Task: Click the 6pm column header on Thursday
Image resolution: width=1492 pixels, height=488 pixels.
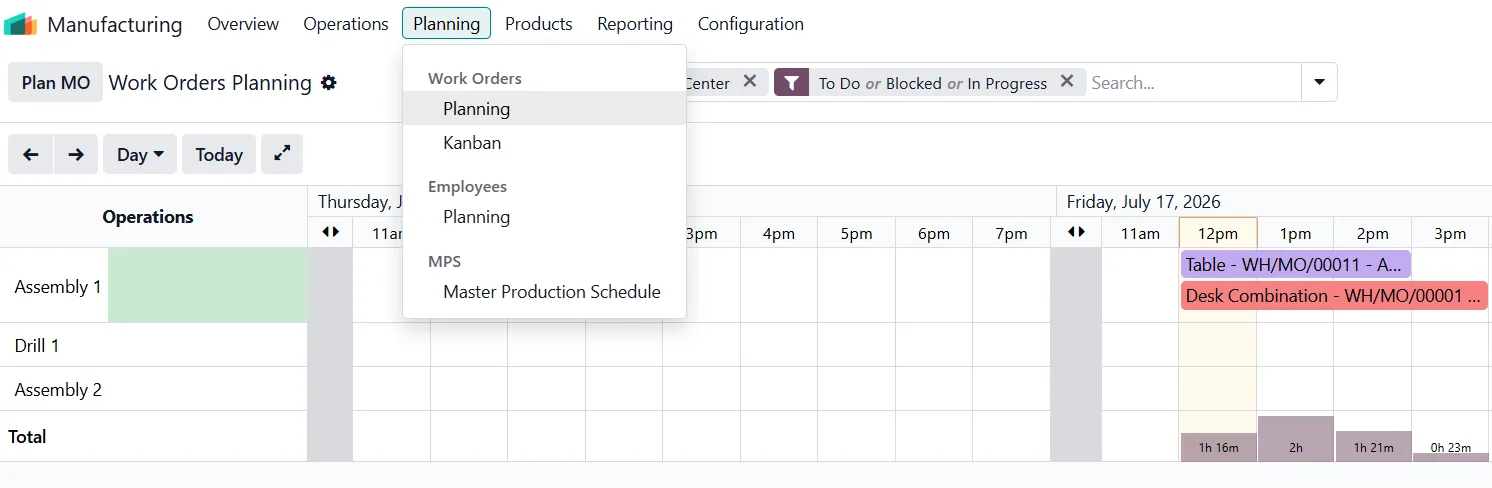Action: [934, 233]
